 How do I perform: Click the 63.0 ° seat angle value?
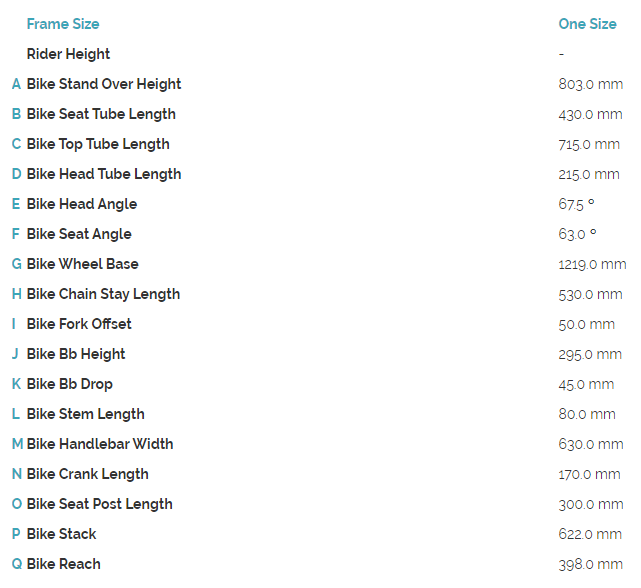[577, 235]
